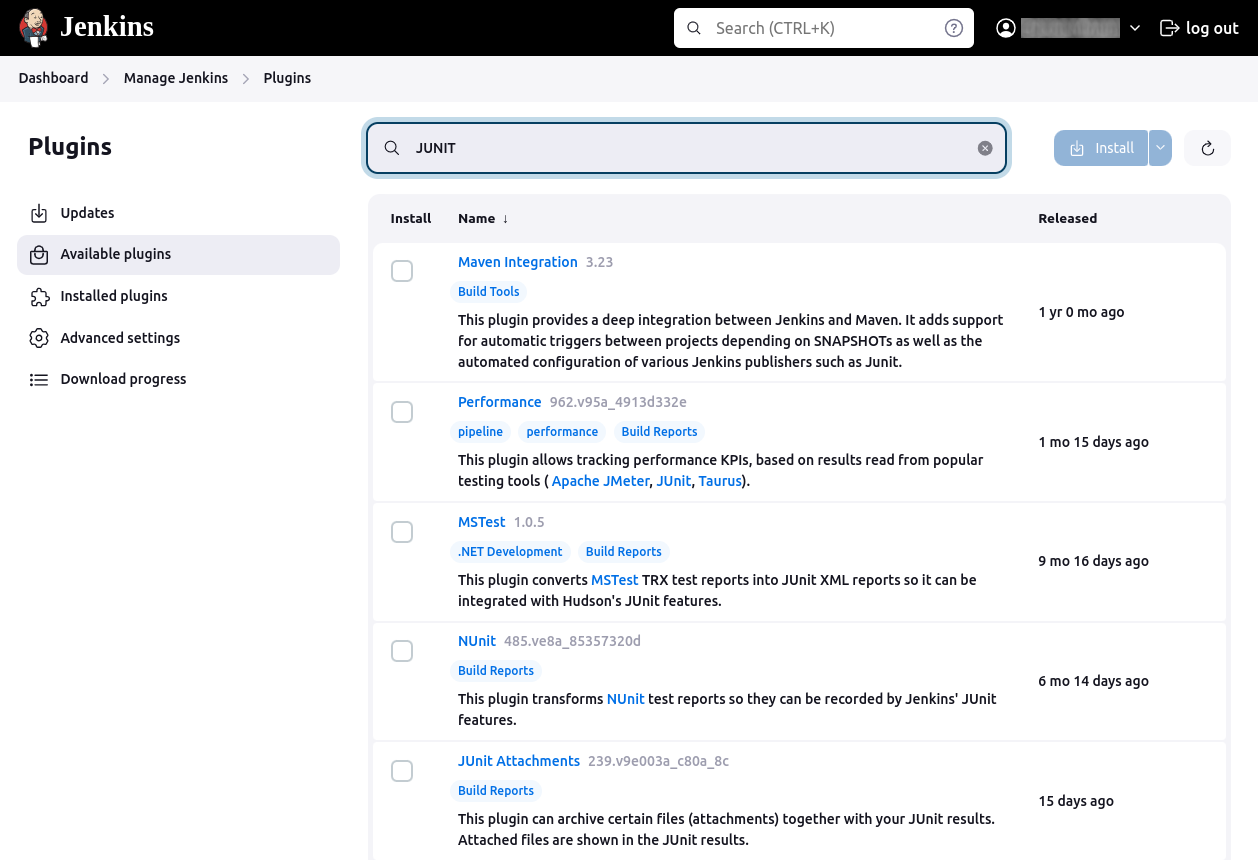Click the search help question mark icon
Screen dimensions: 1258x860
tap(954, 28)
